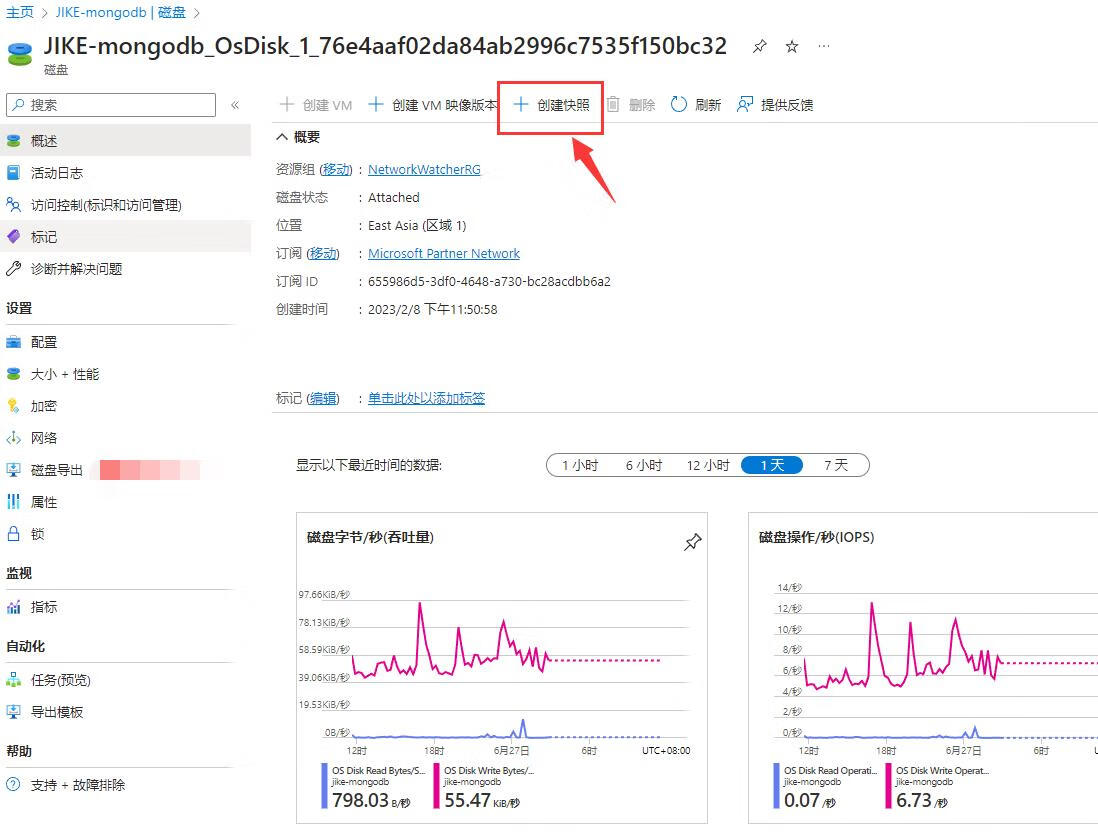Image resolution: width=1098 pixels, height=837 pixels.
Task: Open the 标记 tags page
Action: click(125, 237)
